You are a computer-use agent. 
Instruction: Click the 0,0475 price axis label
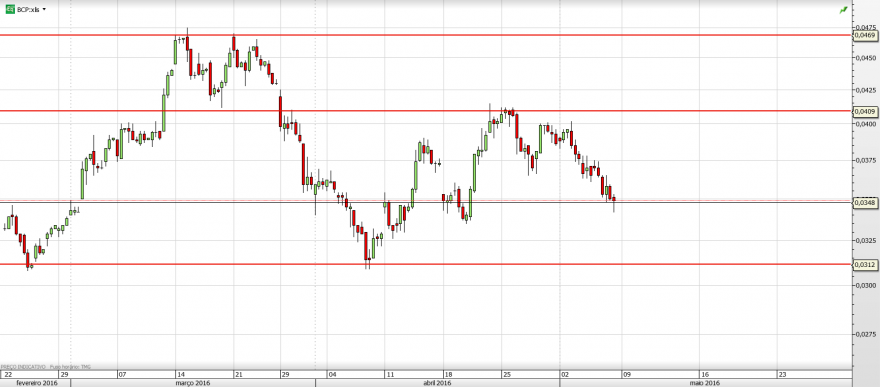click(x=866, y=27)
